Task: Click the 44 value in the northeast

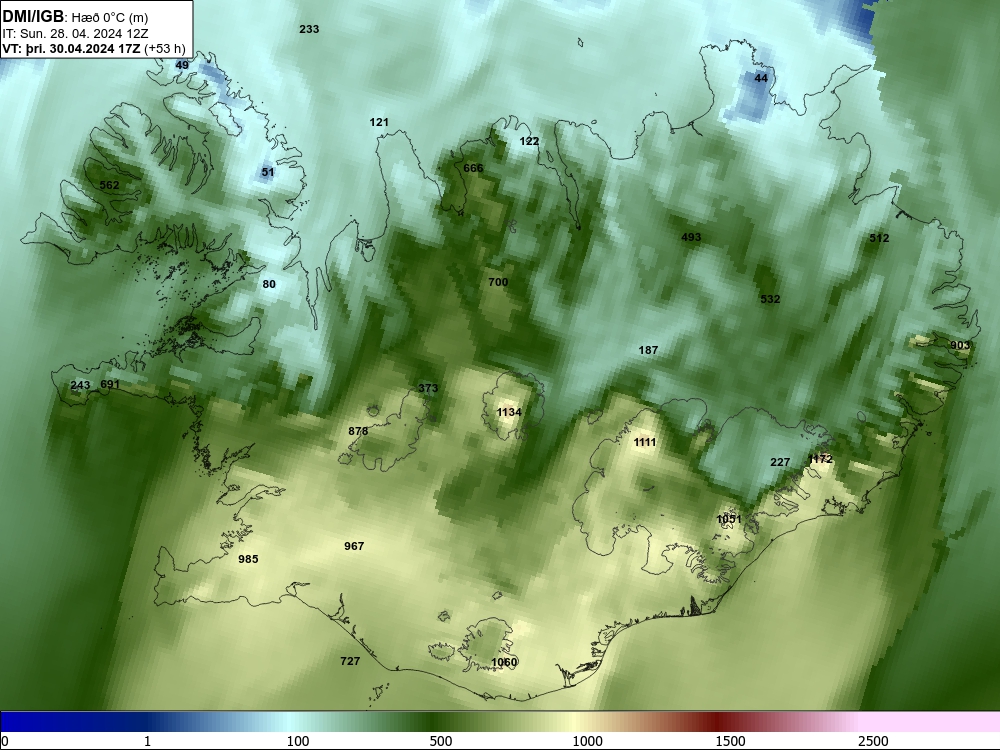Action: (761, 78)
